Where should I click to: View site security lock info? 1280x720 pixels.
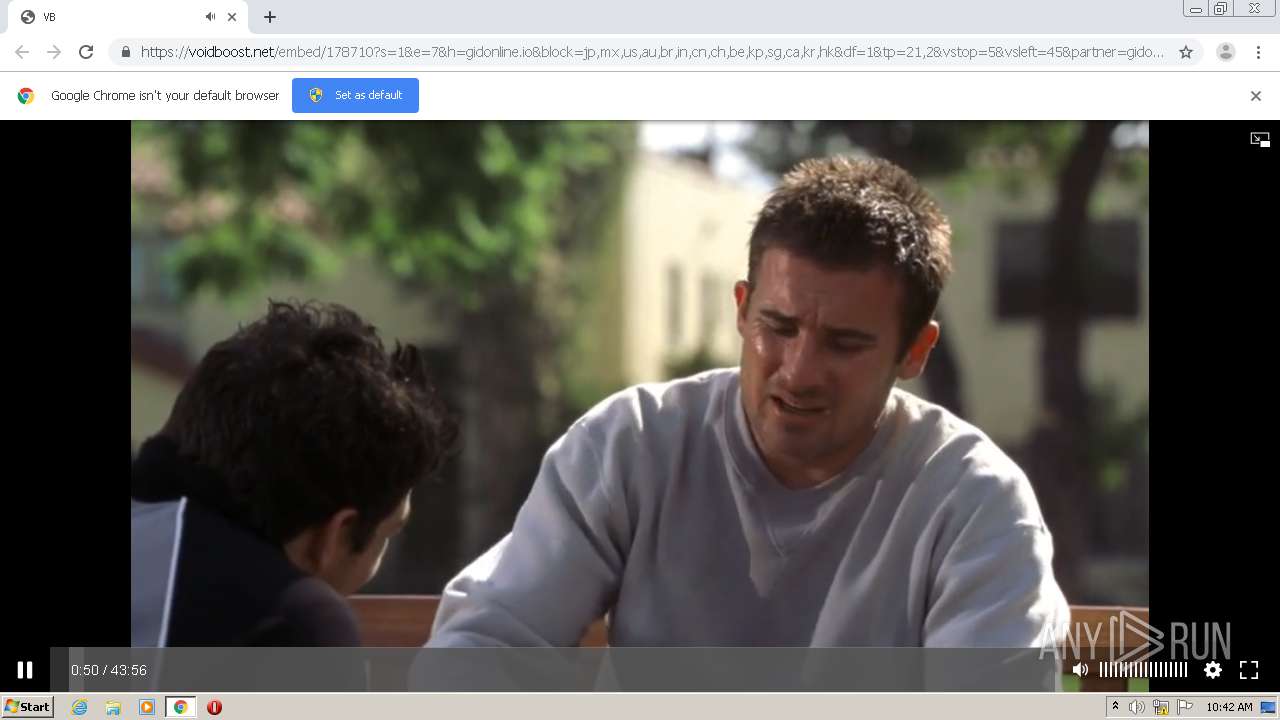125,52
